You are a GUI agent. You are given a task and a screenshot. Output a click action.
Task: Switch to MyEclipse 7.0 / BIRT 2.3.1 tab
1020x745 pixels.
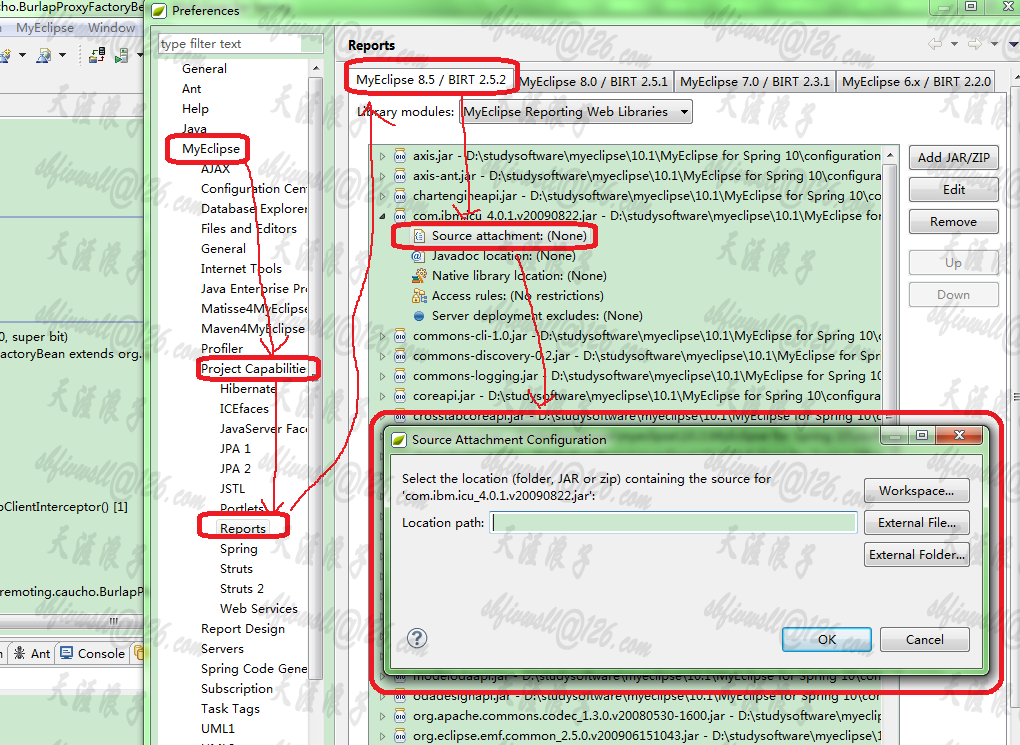point(755,82)
